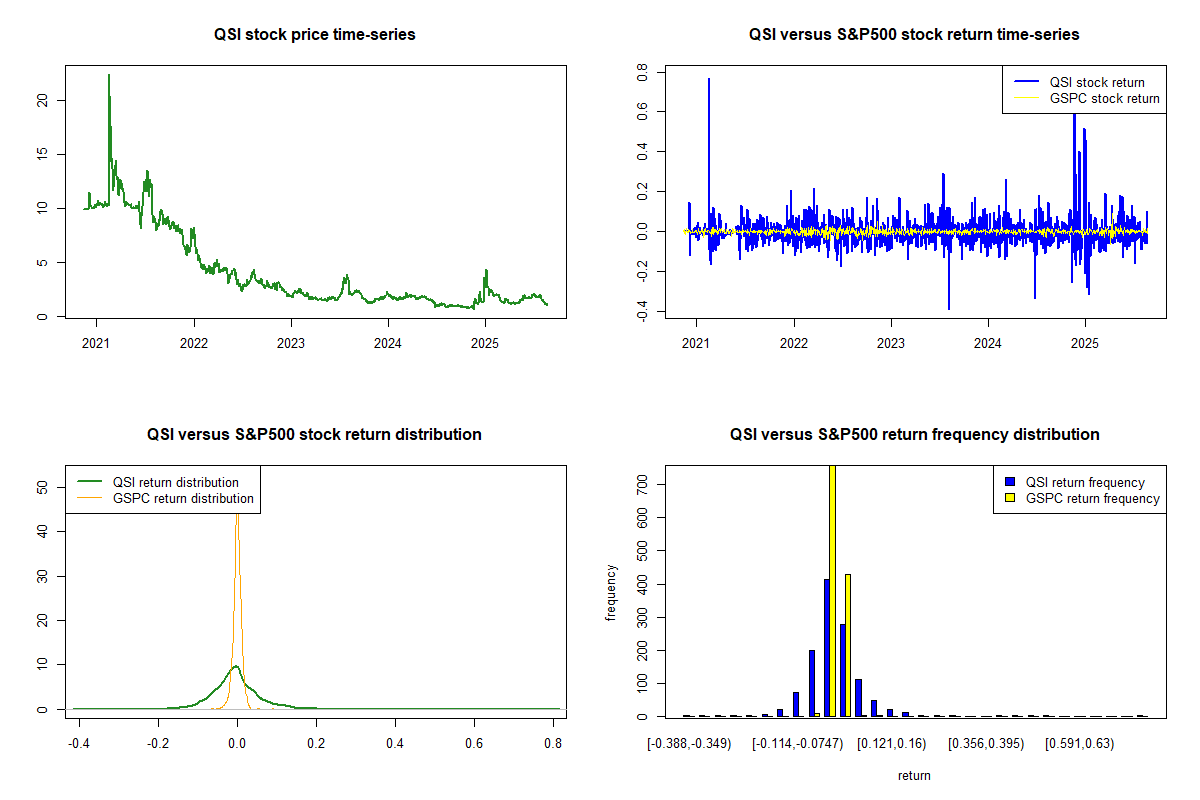1200x800 pixels.
Task: Click the "QSI stock price time-series" chart title
Action: pos(314,35)
